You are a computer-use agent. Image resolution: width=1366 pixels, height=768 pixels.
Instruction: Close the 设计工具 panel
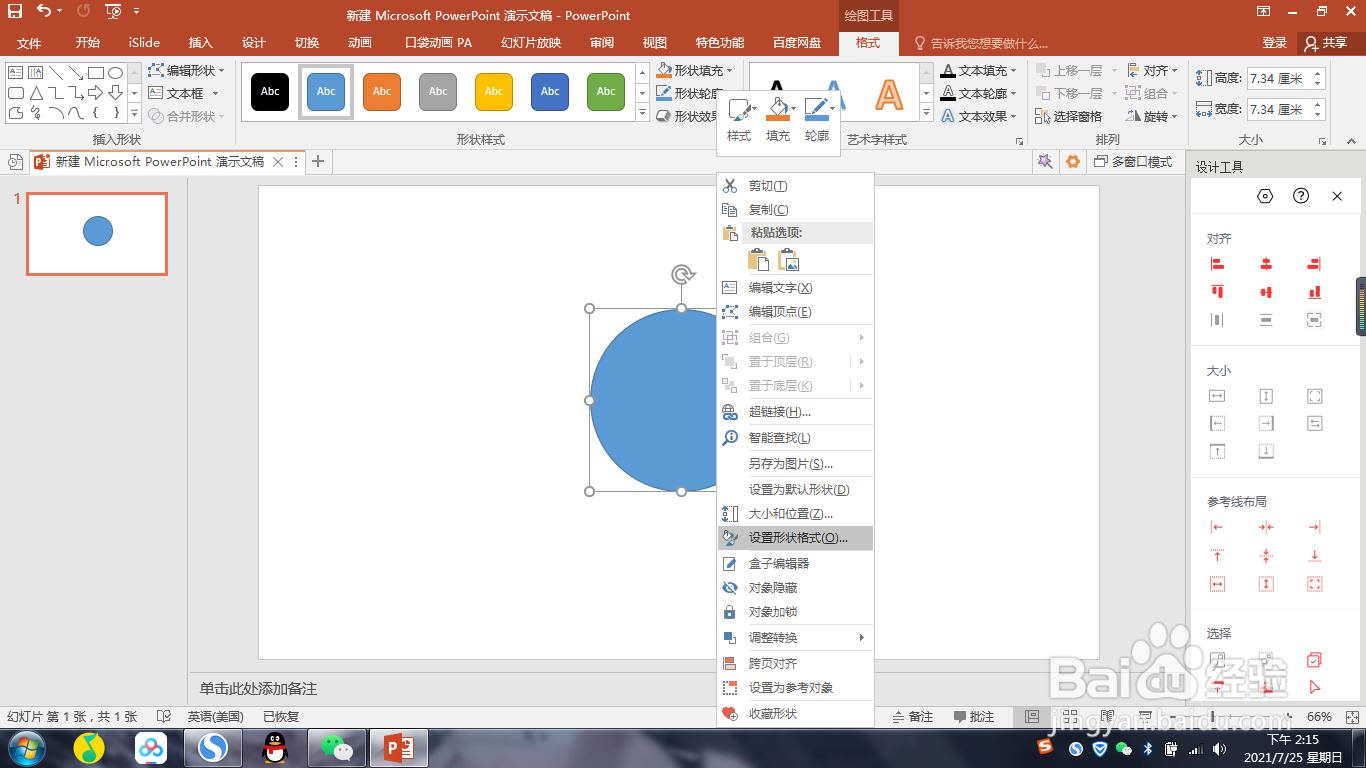(x=1337, y=196)
